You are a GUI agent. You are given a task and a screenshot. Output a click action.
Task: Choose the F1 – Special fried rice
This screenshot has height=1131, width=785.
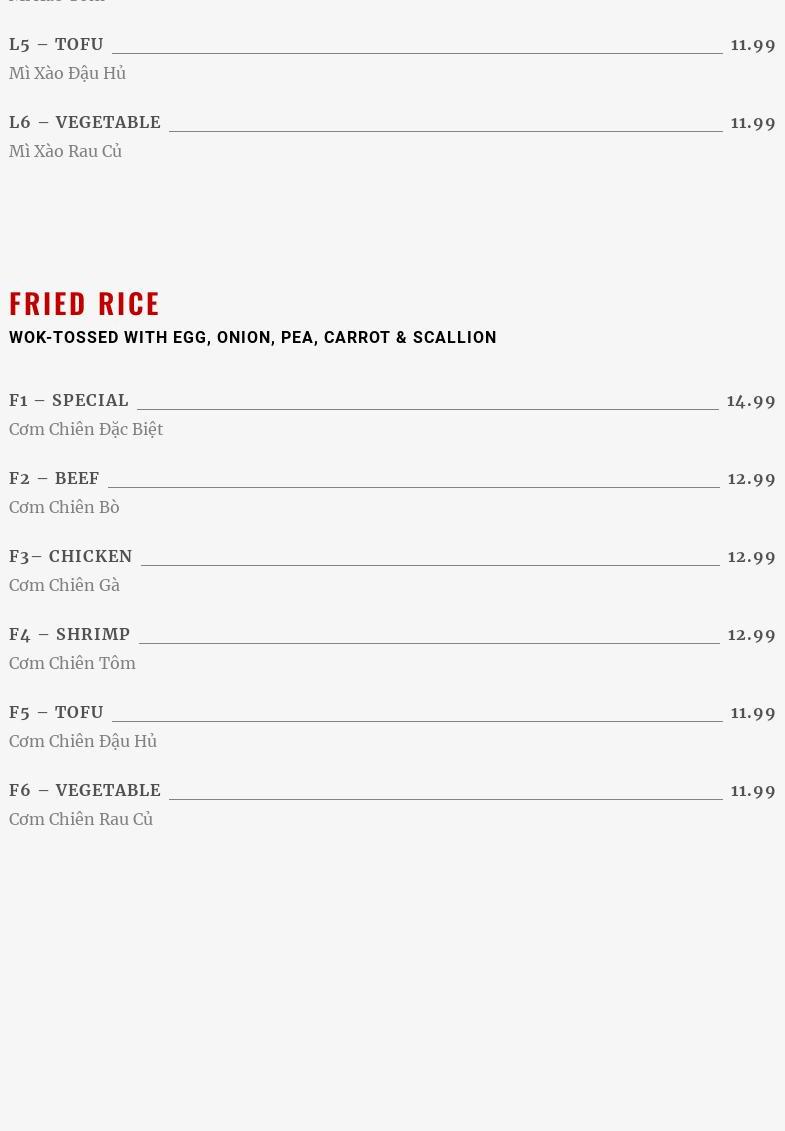click(x=69, y=401)
